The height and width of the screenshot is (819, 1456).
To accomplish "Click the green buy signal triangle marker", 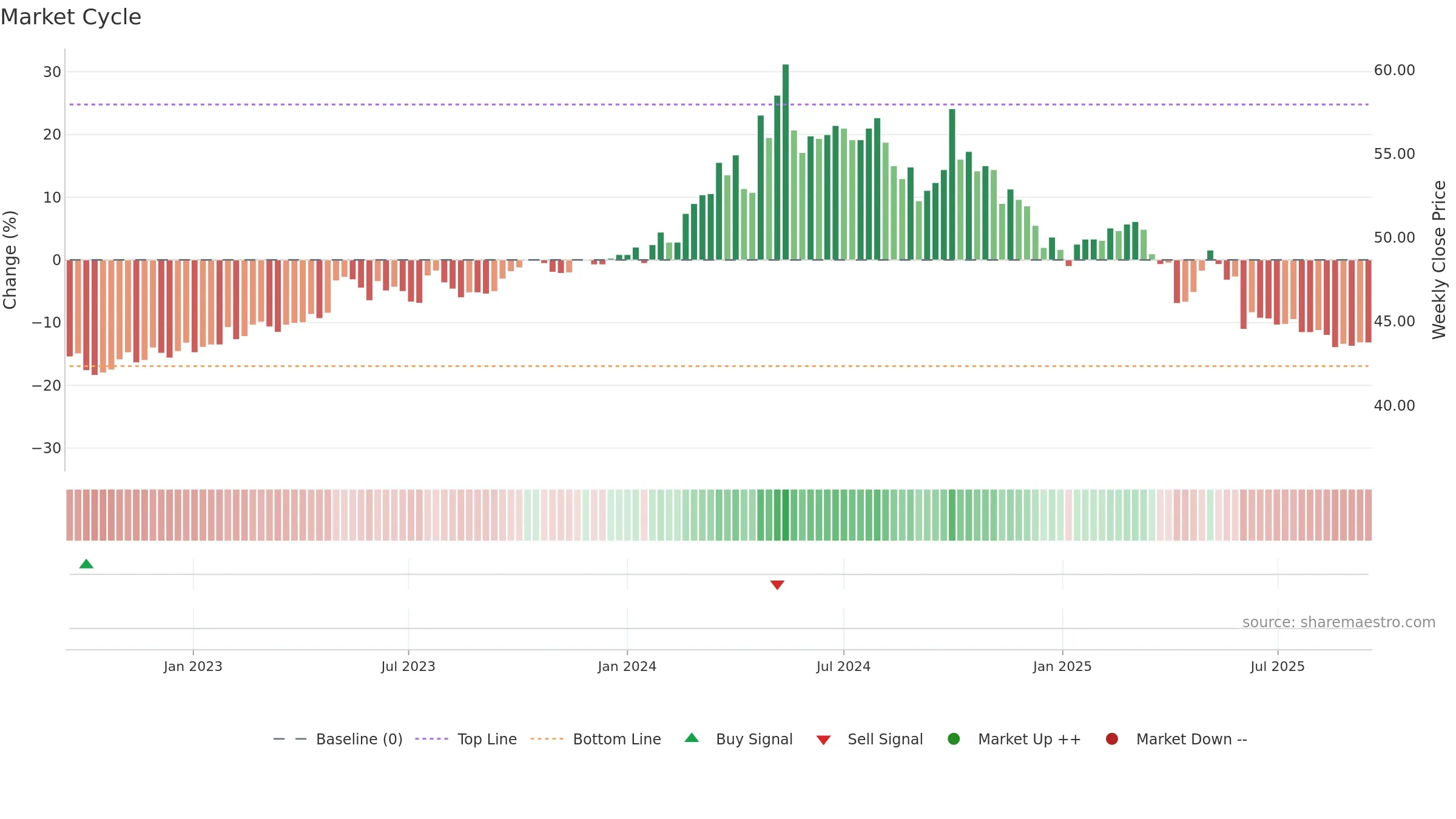I will coord(86,564).
